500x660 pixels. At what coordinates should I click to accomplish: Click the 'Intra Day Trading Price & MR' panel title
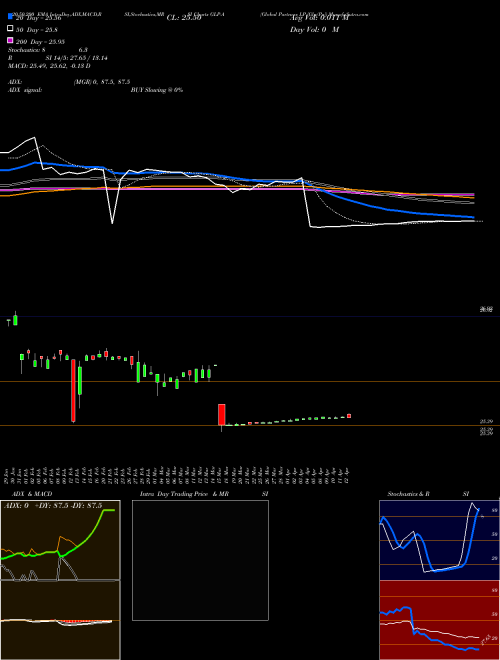click(184, 494)
